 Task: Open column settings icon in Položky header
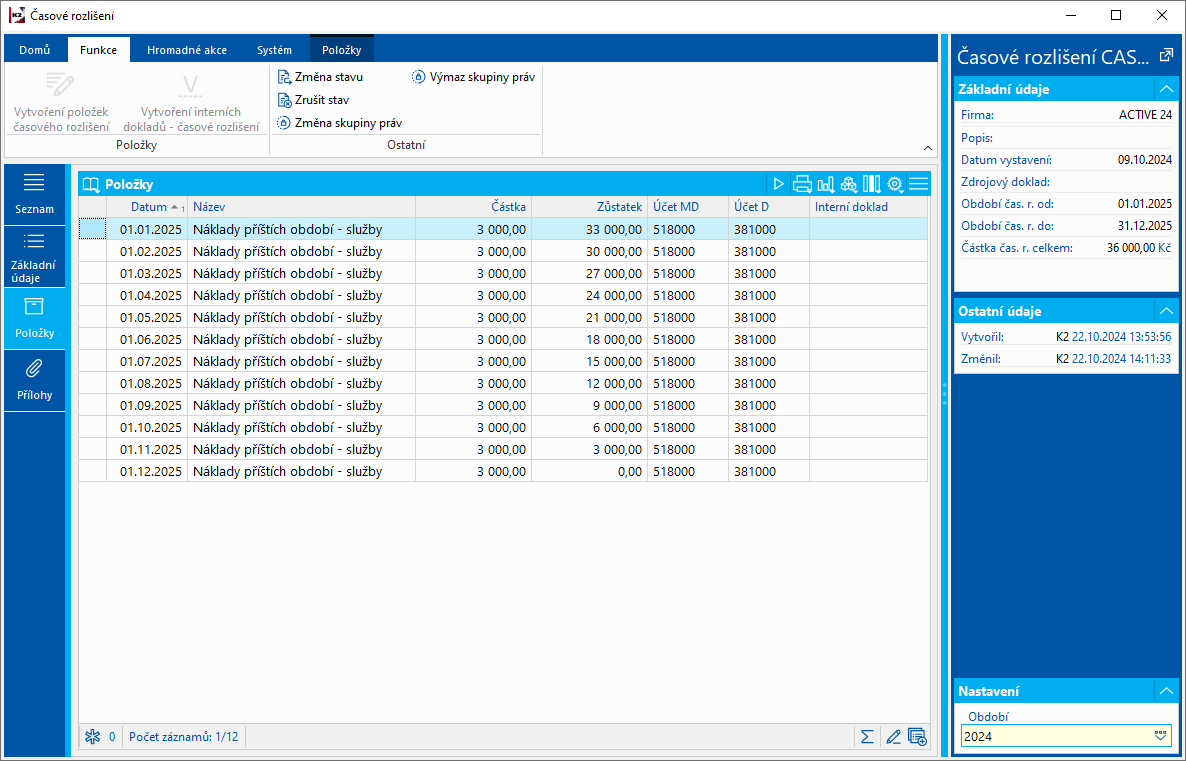tap(871, 184)
